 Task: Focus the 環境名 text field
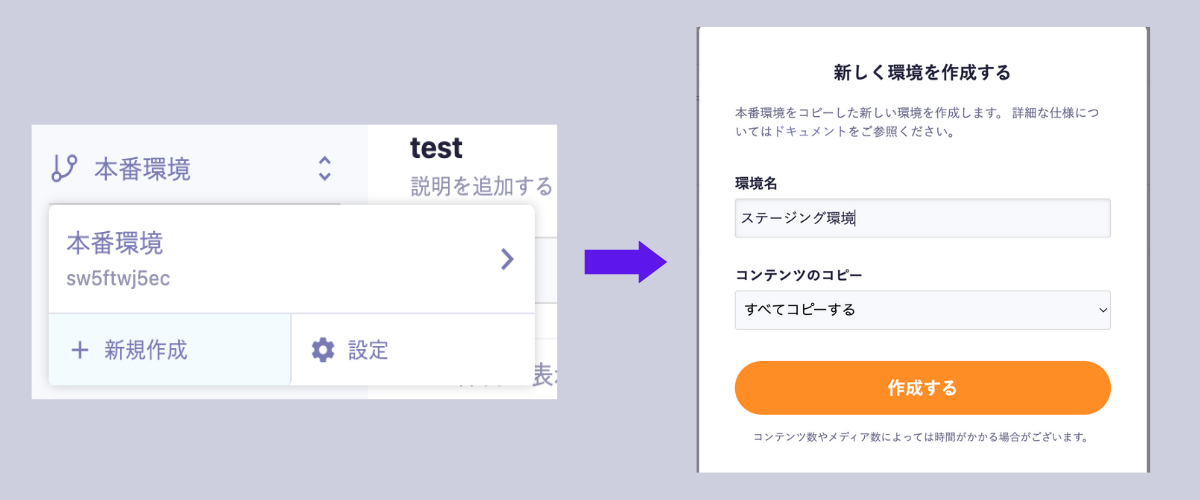click(x=922, y=218)
